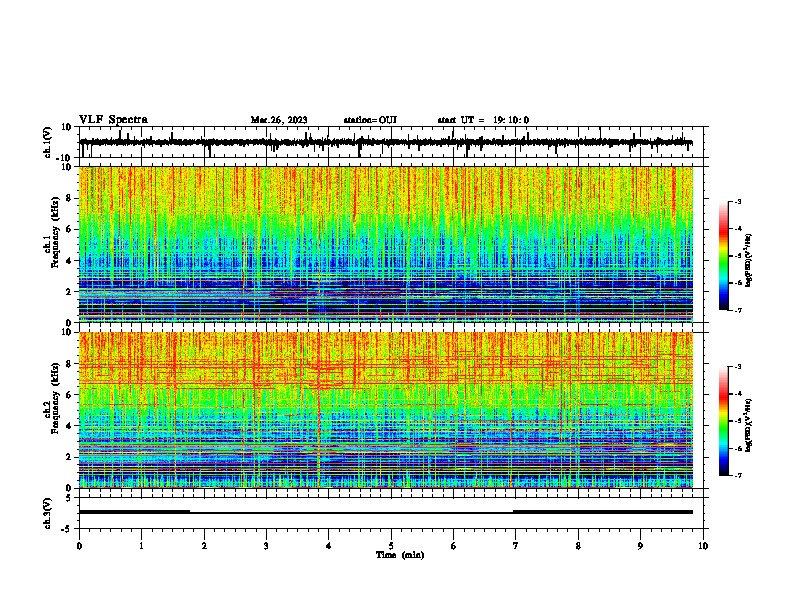
Task: Click the "4" kHz tick of ch.1 spectrogram
Action: pyautogui.click(x=69, y=261)
